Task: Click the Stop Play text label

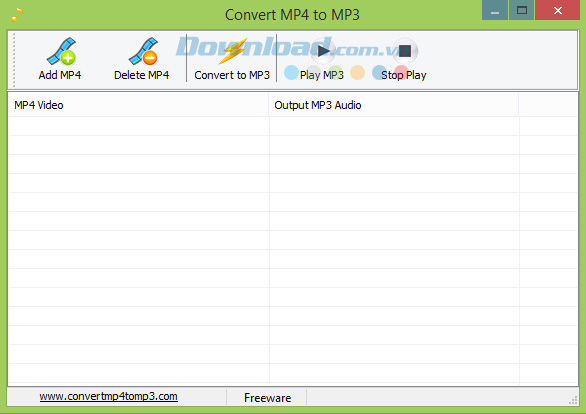Action: pyautogui.click(x=404, y=75)
